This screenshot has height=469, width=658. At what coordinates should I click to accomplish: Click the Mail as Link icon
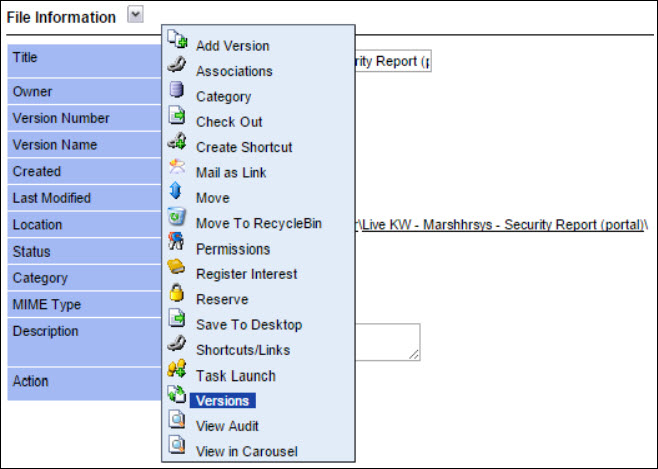click(x=177, y=166)
